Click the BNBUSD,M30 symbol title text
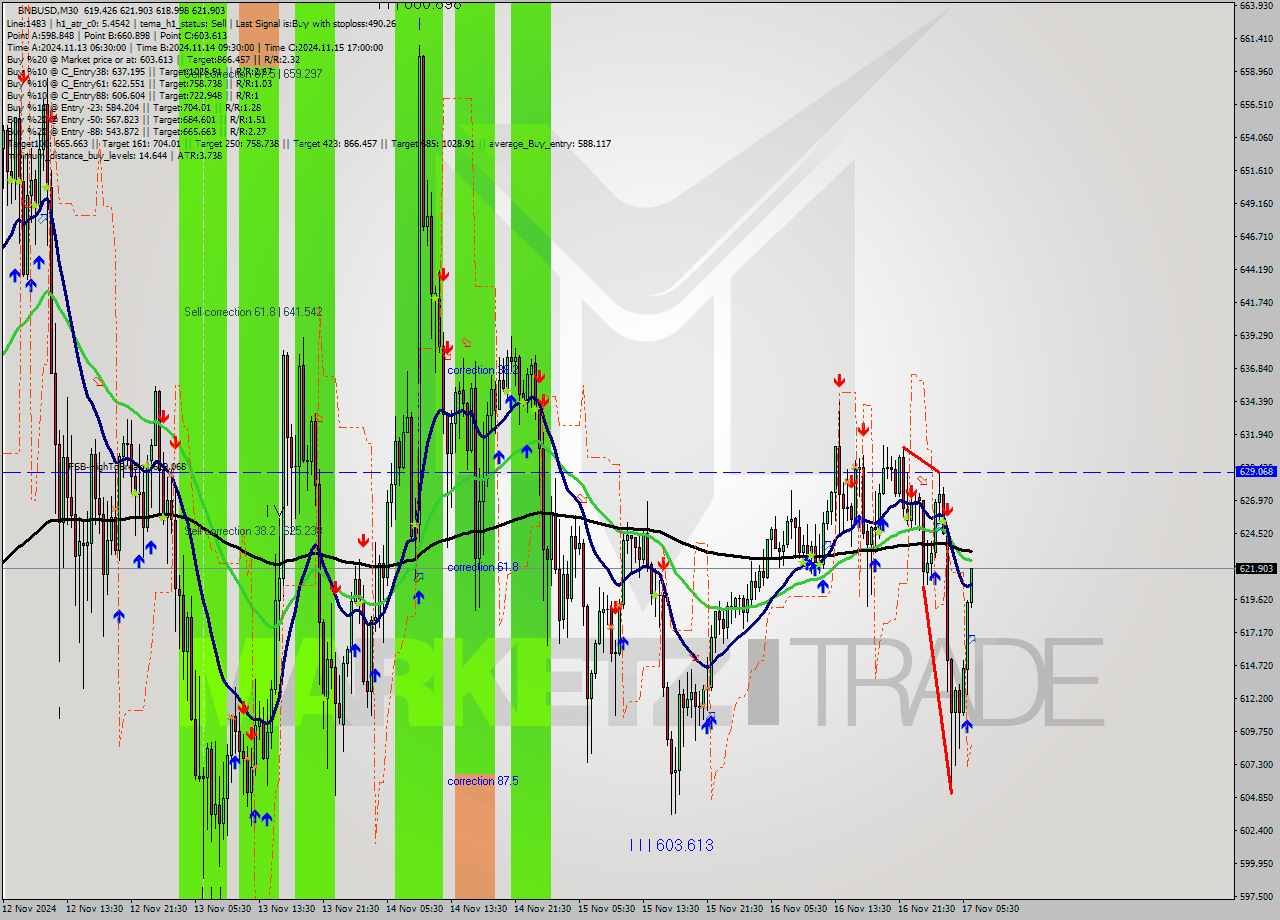This screenshot has width=1280, height=920. (48, 10)
